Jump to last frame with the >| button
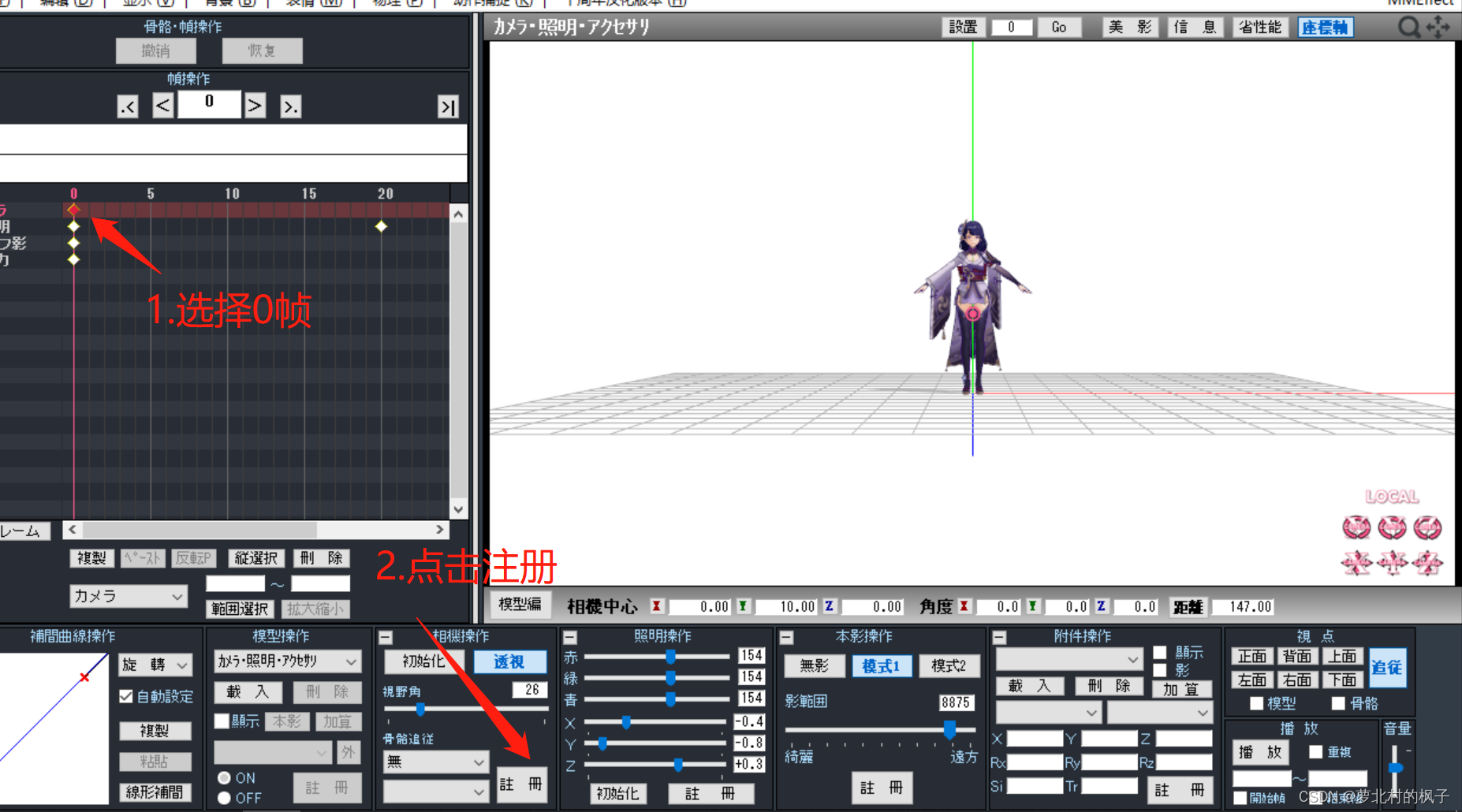The width and height of the screenshot is (1462, 812). coord(448,106)
